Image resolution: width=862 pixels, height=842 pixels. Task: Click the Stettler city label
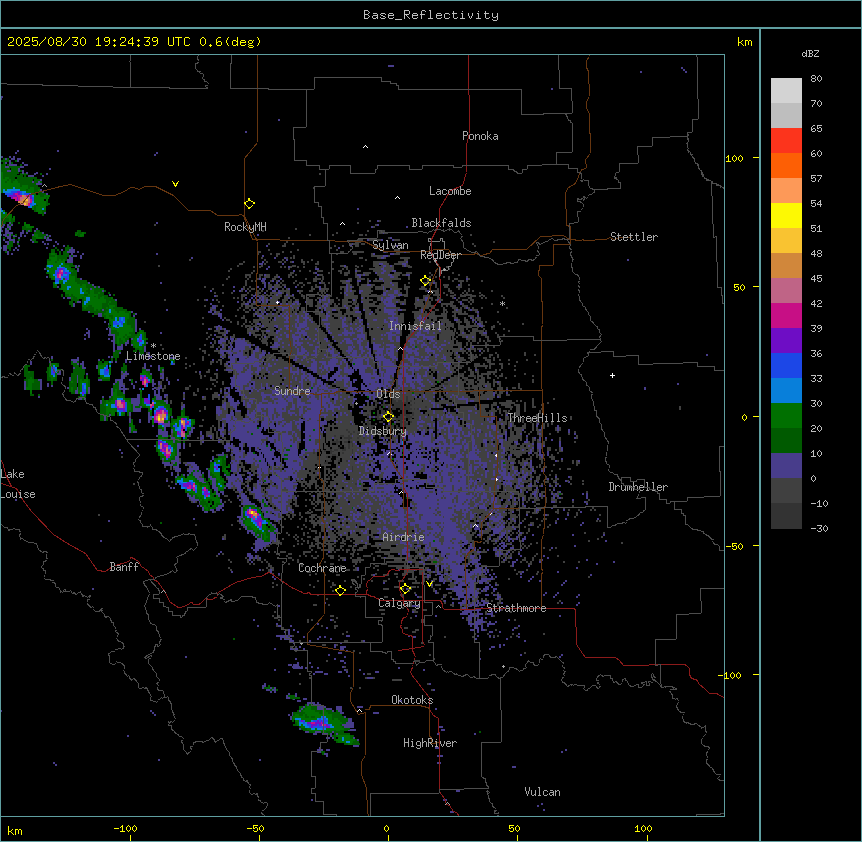click(634, 237)
